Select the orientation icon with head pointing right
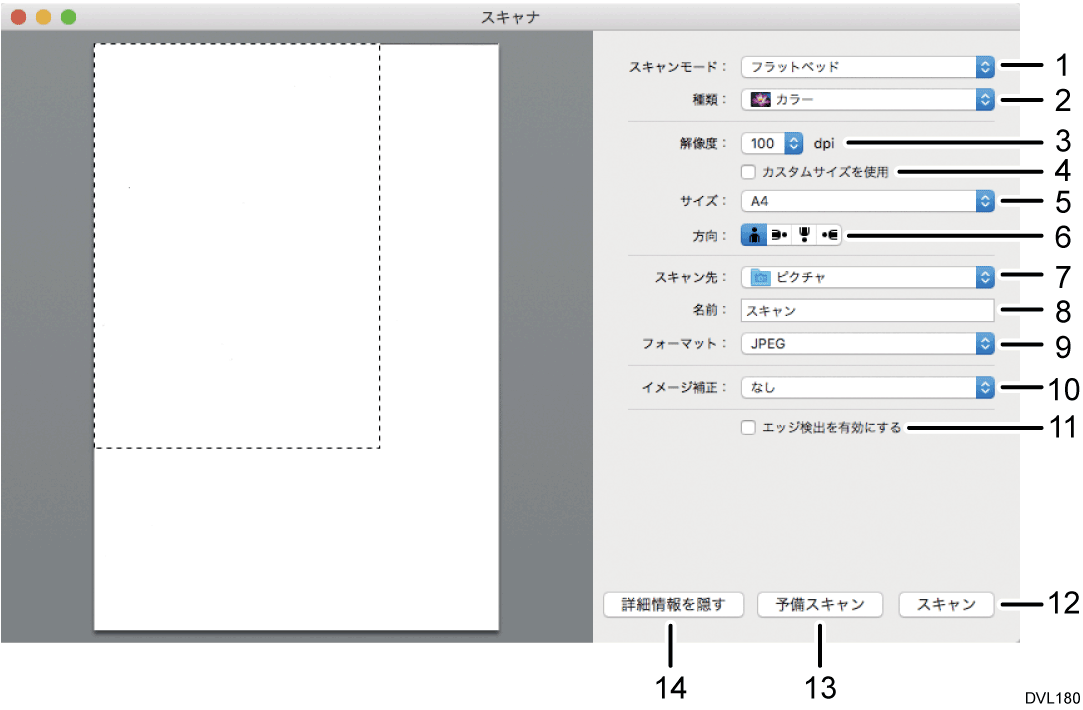This screenshot has width=1083, height=710. tap(780, 235)
